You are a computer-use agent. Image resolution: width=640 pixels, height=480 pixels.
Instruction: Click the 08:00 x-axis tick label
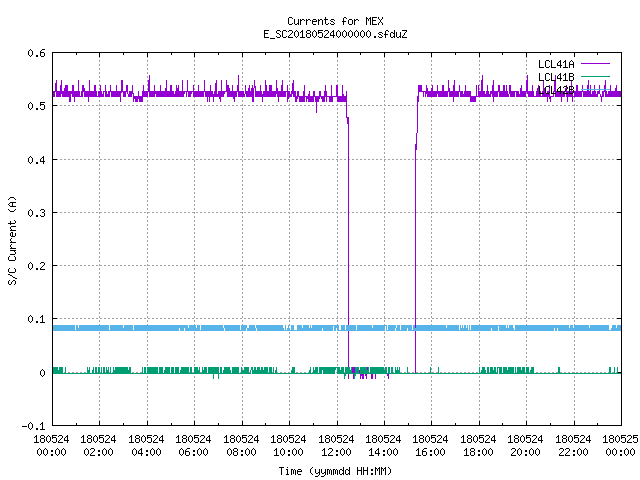241,452
